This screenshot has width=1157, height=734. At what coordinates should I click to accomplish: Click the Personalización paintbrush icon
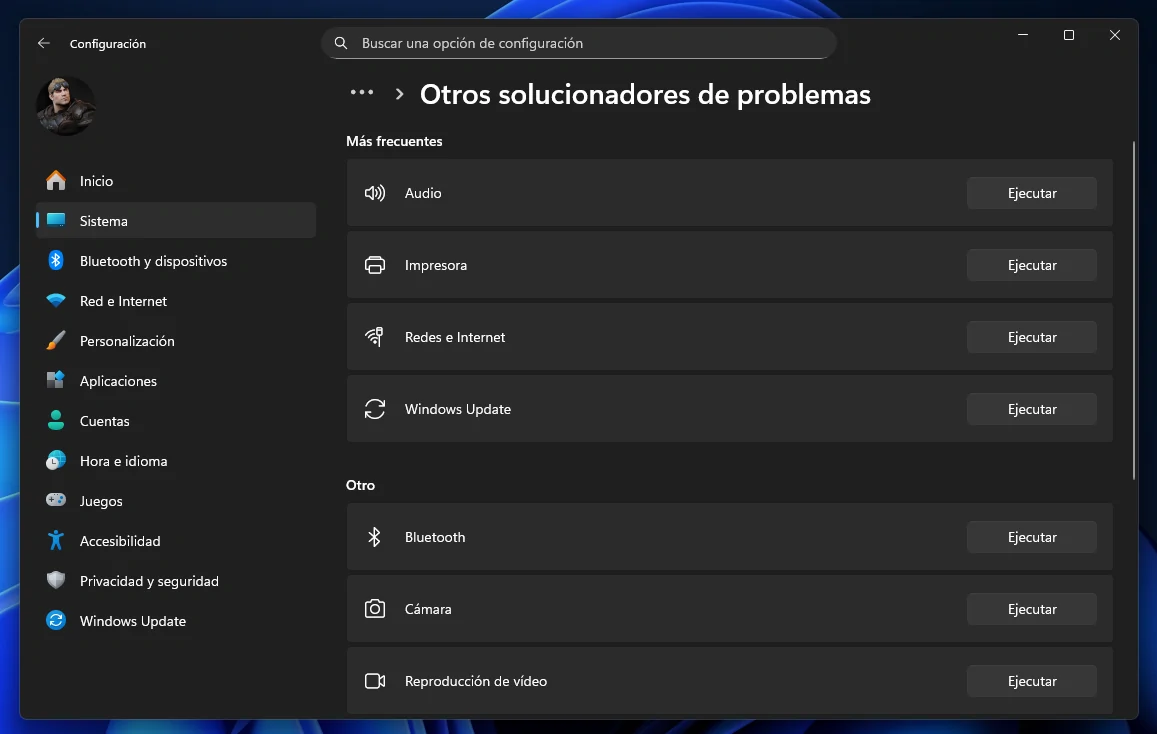coord(56,340)
